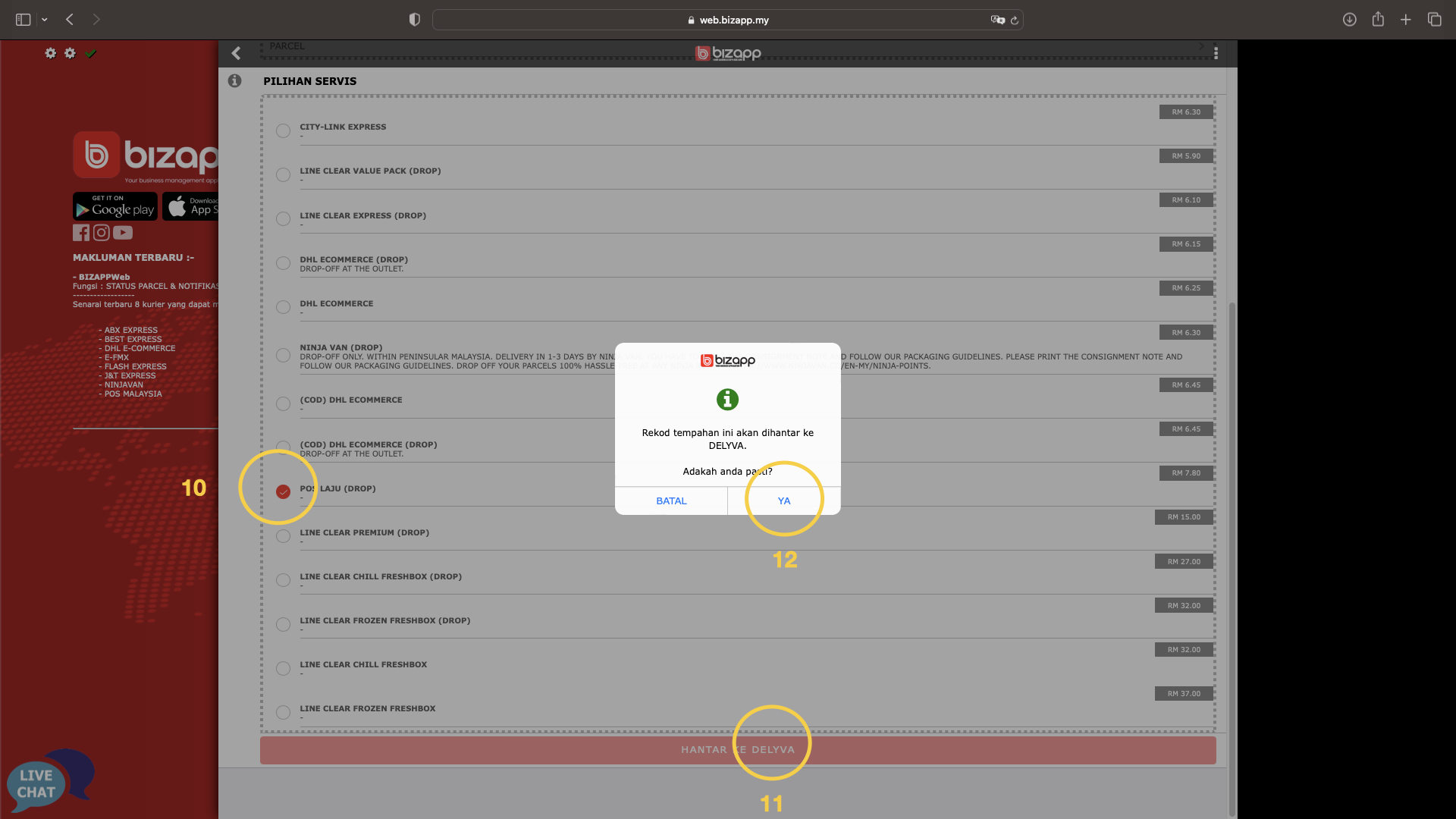Viewport: 1456px width, 819px height.
Task: Click the PILIHAN SERVIS heading
Action: (309, 81)
